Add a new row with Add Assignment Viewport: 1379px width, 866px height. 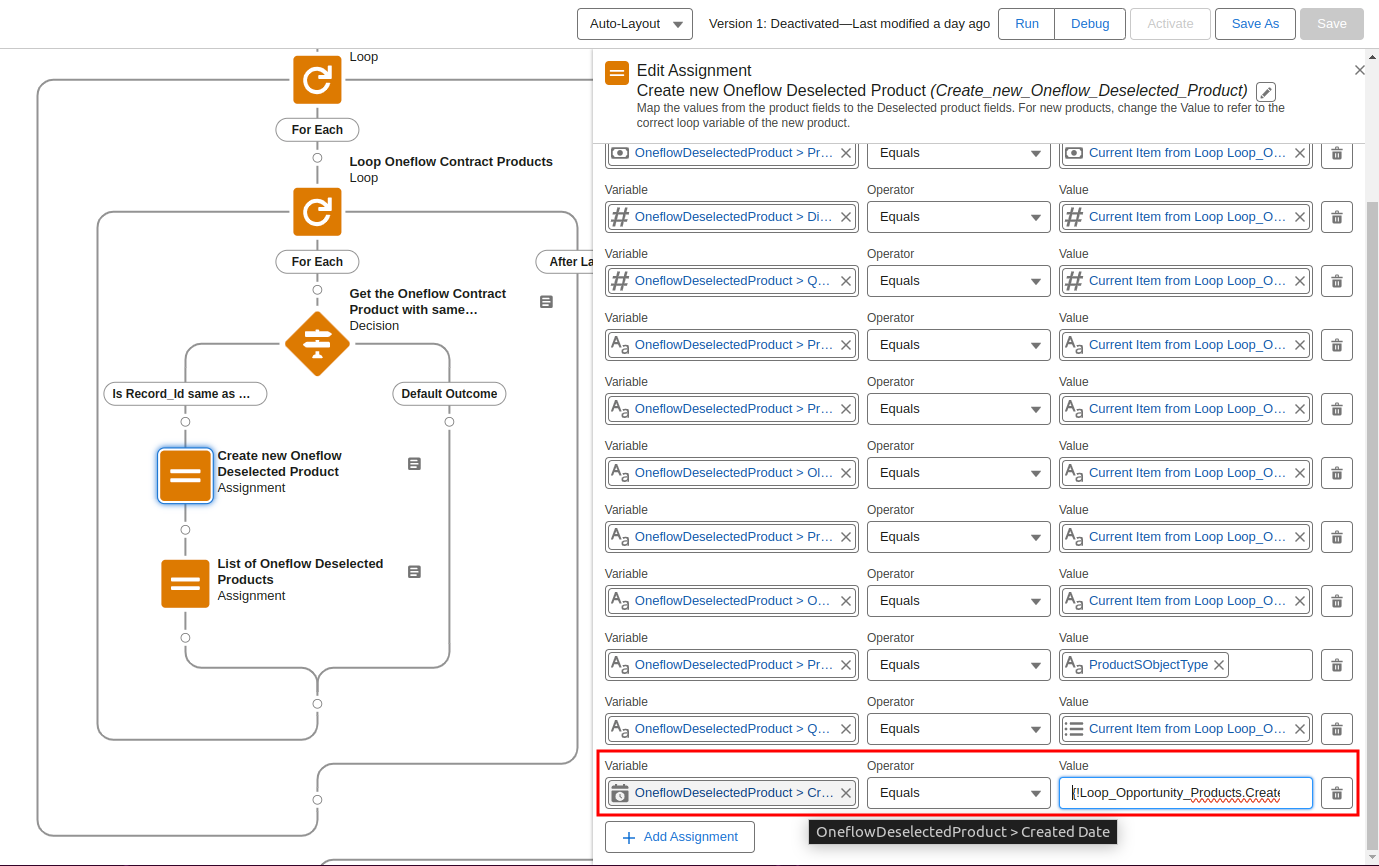coord(680,837)
